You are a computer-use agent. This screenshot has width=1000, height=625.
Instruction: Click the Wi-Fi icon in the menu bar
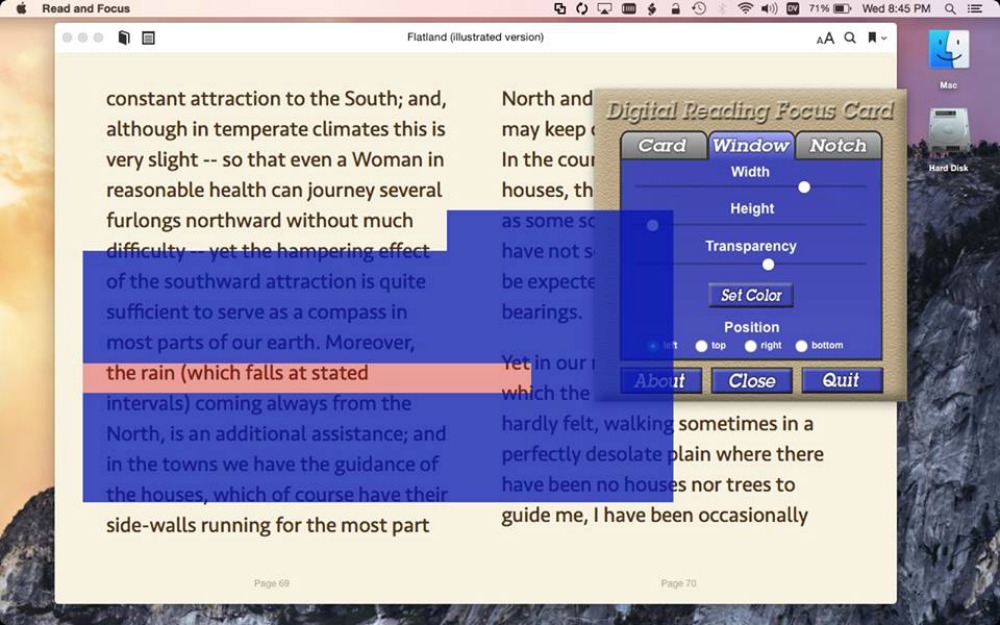745,8
